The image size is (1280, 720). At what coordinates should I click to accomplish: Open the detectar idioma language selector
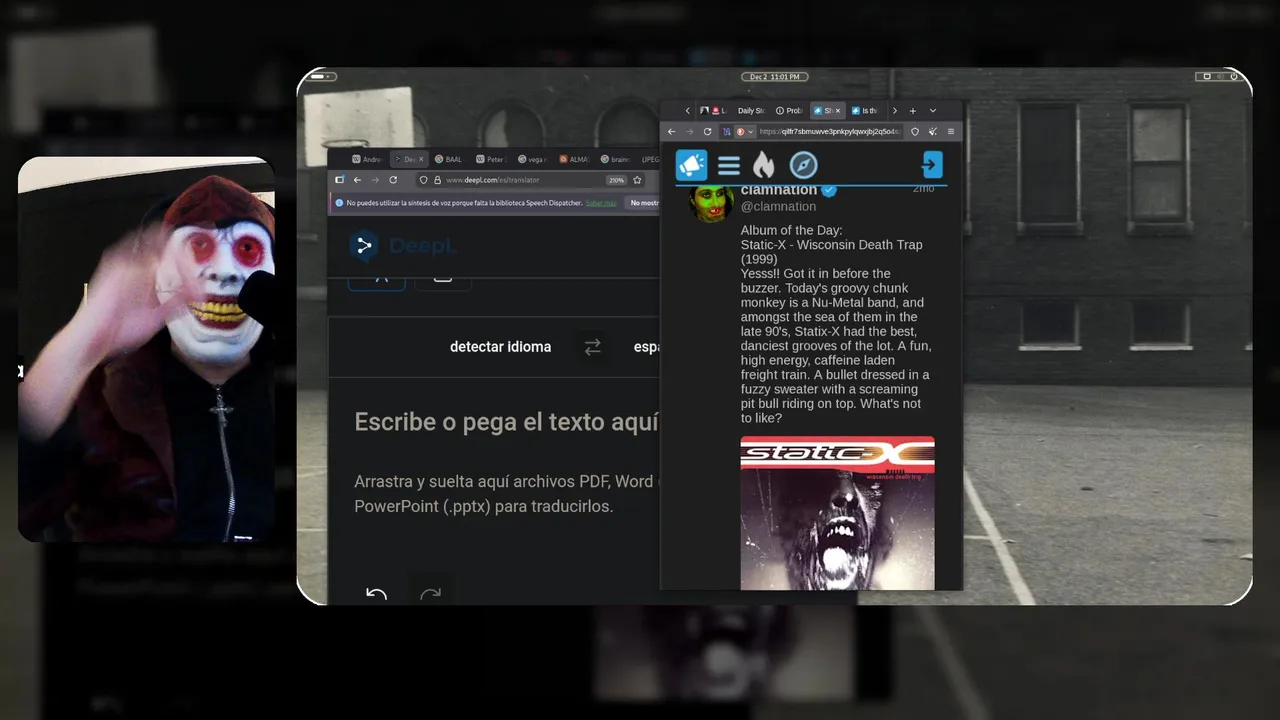click(x=500, y=347)
